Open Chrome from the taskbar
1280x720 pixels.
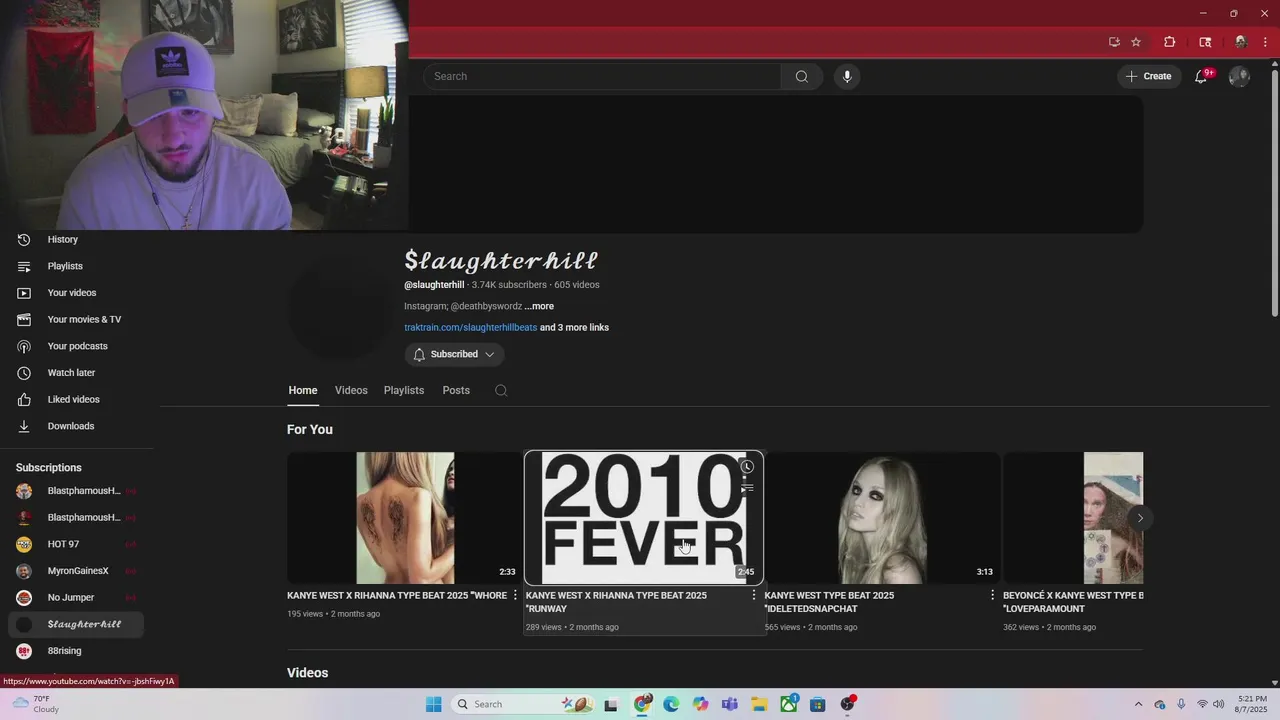(x=642, y=704)
